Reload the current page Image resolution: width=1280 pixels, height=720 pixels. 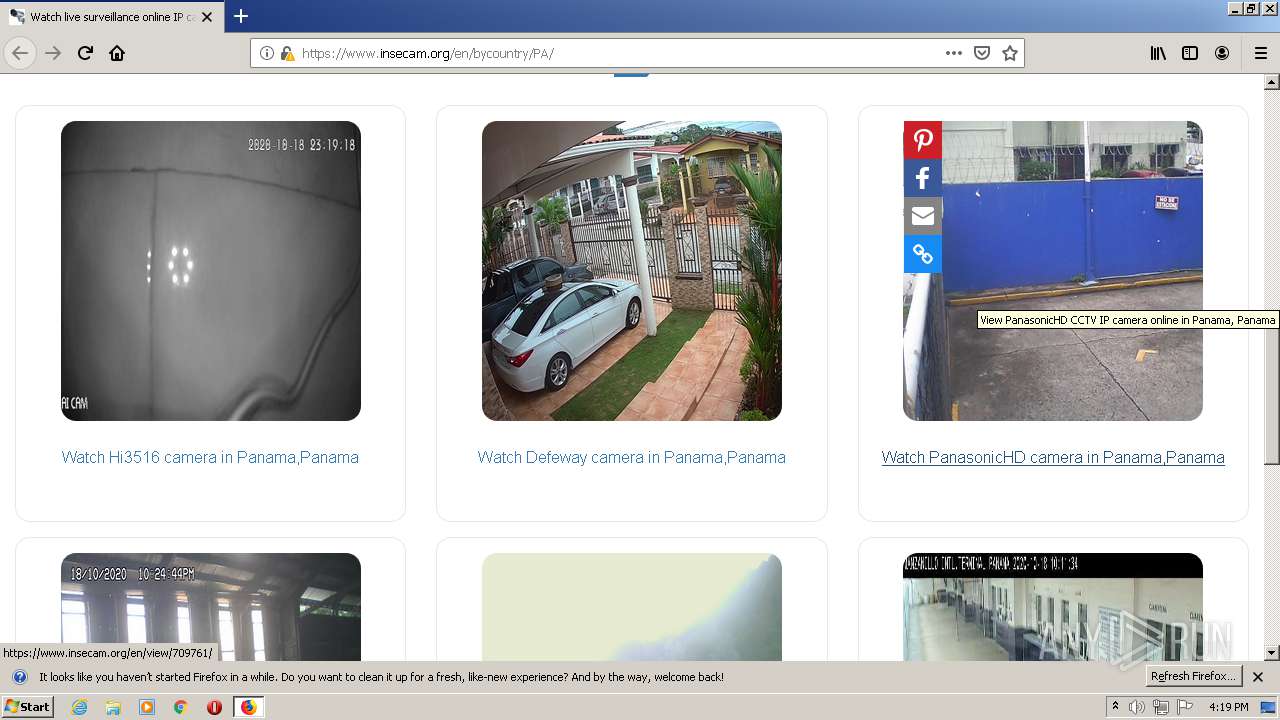point(85,53)
